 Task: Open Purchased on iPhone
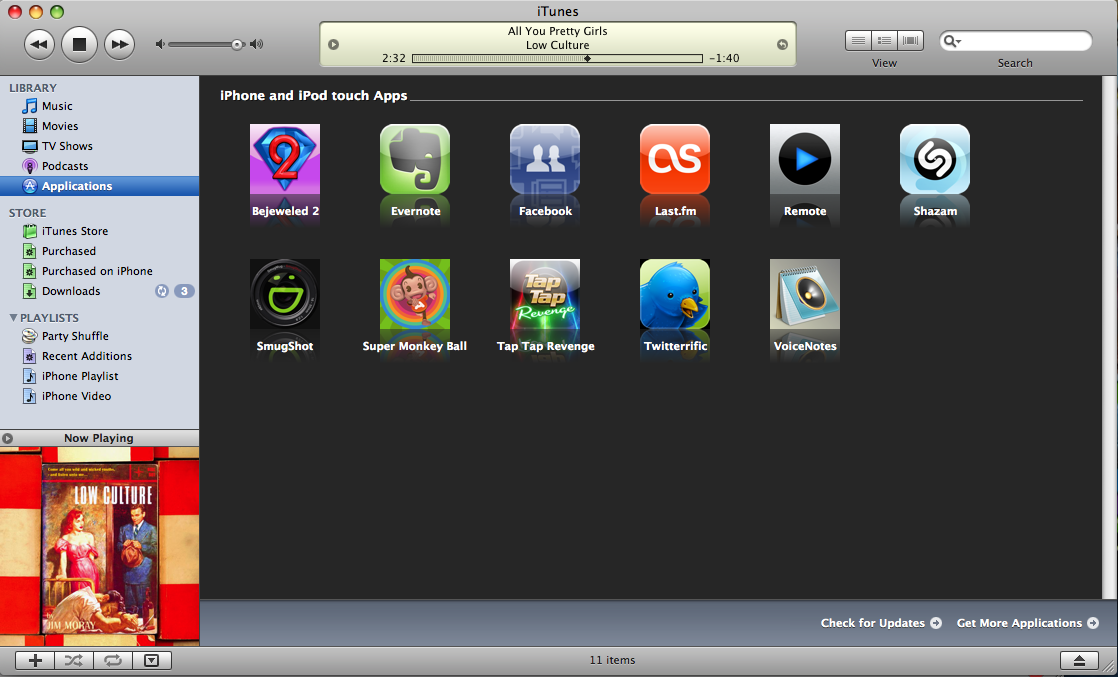tap(99, 271)
